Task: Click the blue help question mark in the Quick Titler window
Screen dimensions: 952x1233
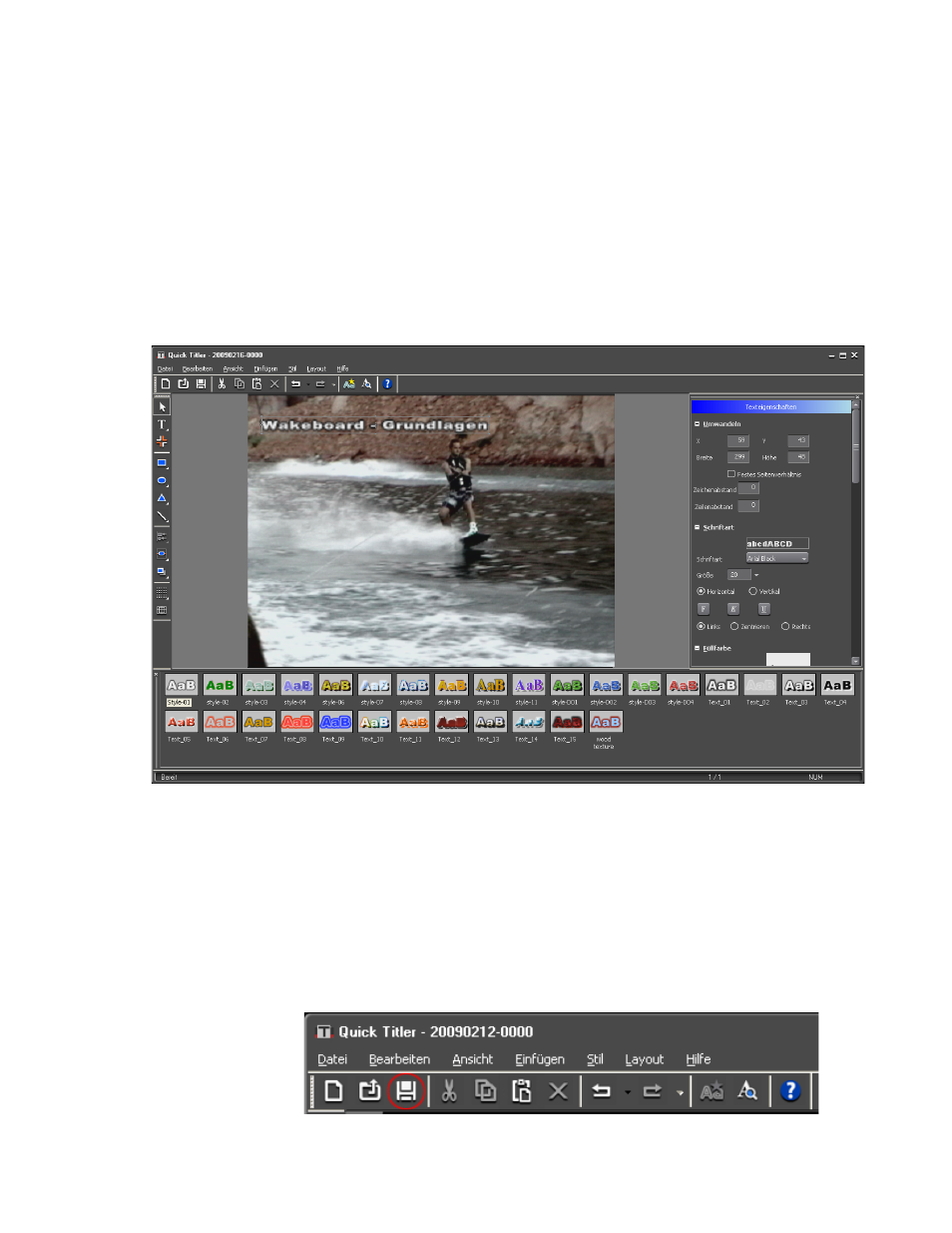Action: [388, 383]
